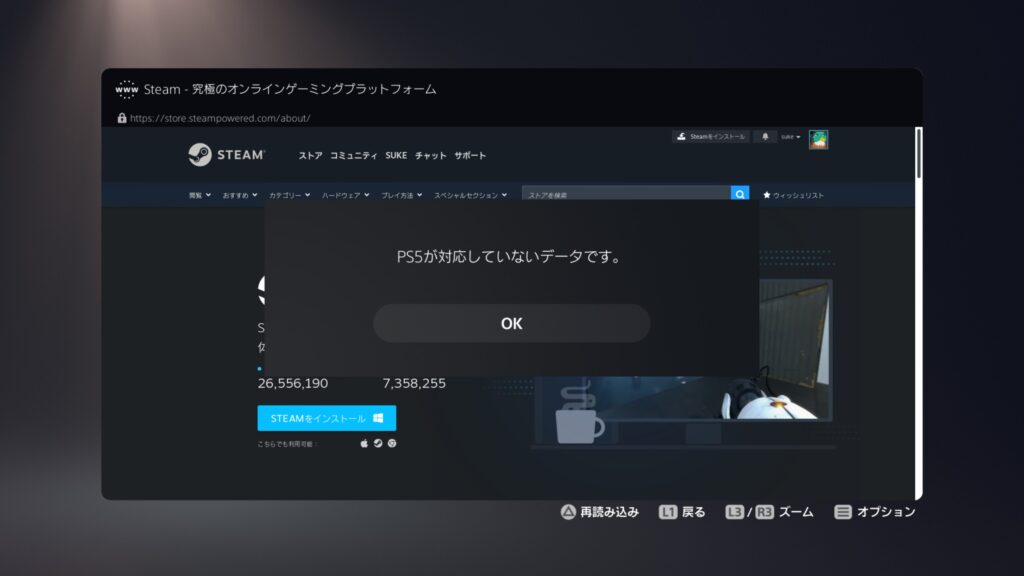Click the 再読み込み triangle button hint
Viewport: 1024px width, 576px height.
click(x=599, y=512)
